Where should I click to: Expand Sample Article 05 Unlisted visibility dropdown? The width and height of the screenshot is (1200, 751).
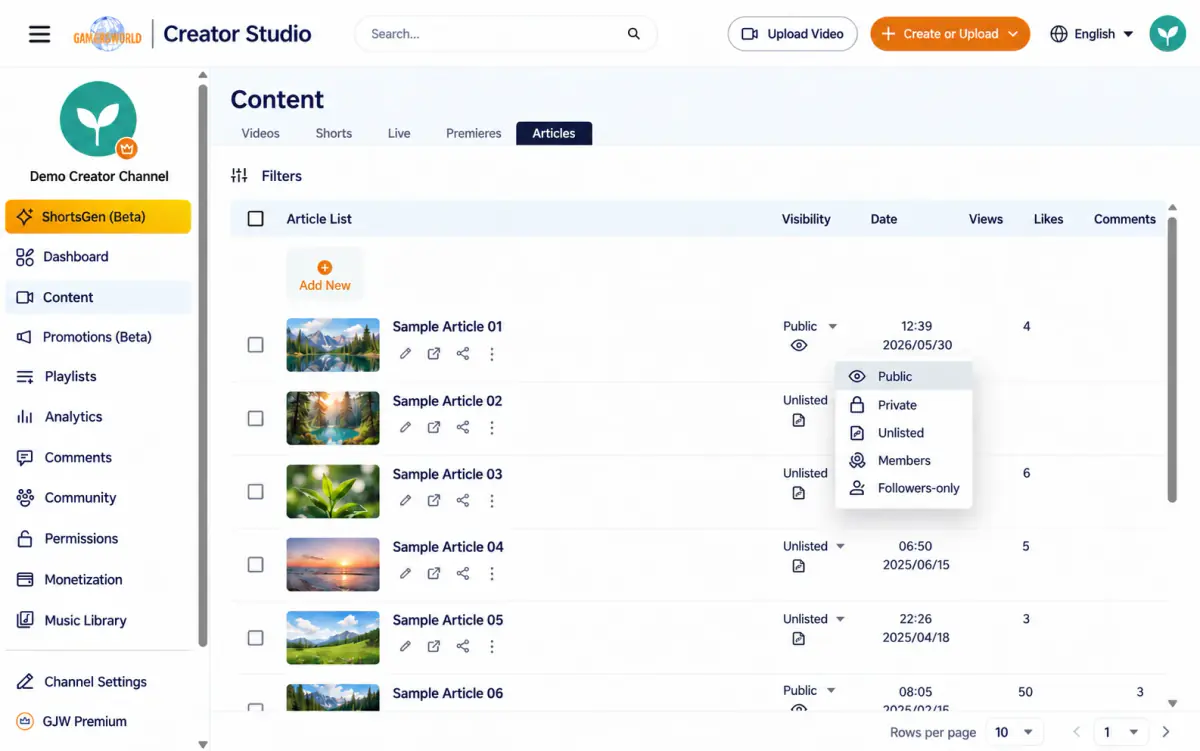[x=840, y=620]
